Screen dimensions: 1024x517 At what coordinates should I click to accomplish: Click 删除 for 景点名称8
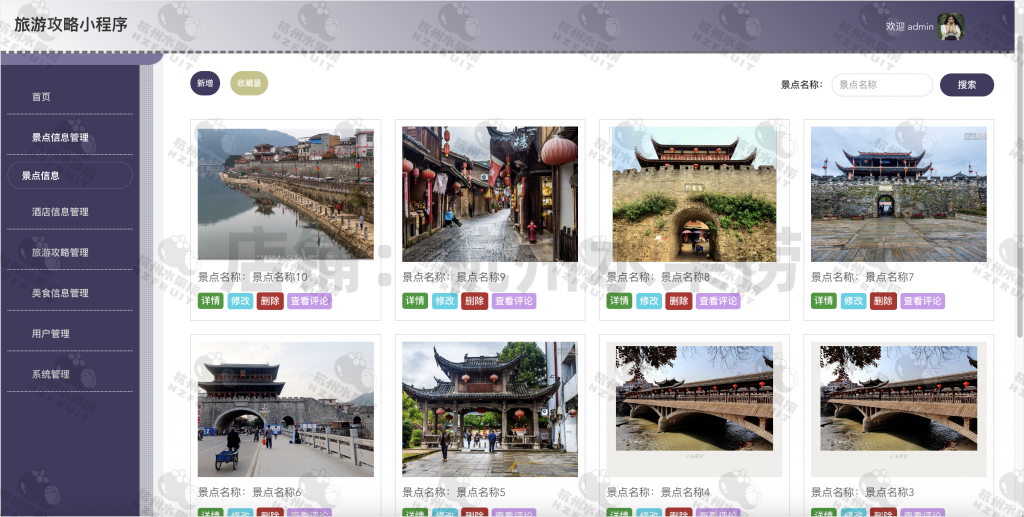pyautogui.click(x=679, y=301)
